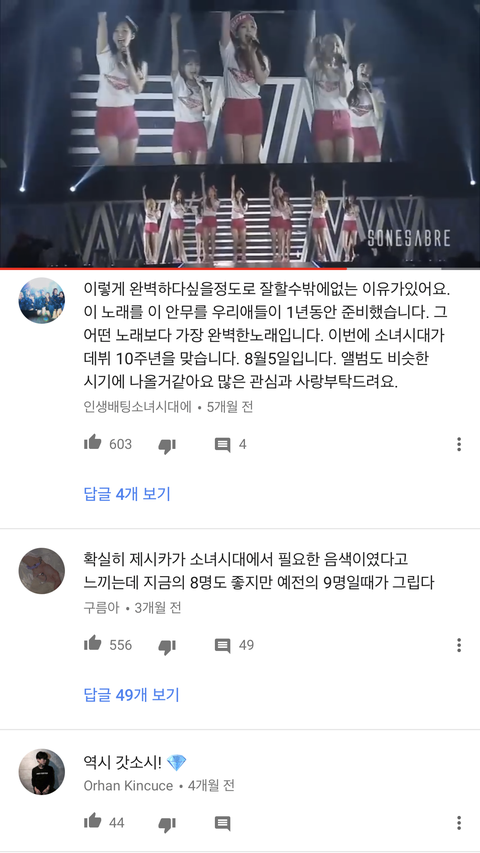Screen dimensions: 480x853
Task: Dislike the comment by 인생배팅소녀시대에
Action: 167,446
